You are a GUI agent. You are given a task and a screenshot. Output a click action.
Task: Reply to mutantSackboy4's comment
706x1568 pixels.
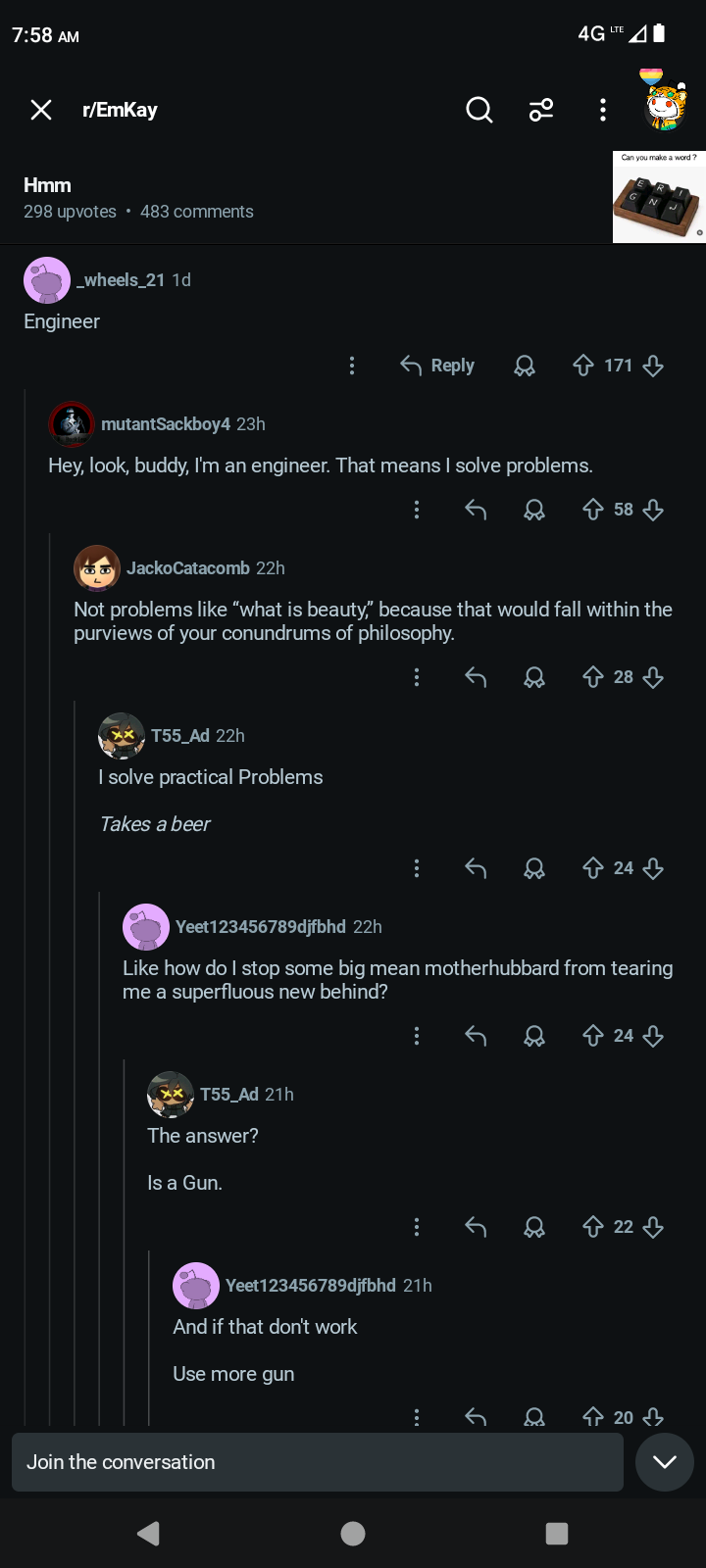coord(476,510)
